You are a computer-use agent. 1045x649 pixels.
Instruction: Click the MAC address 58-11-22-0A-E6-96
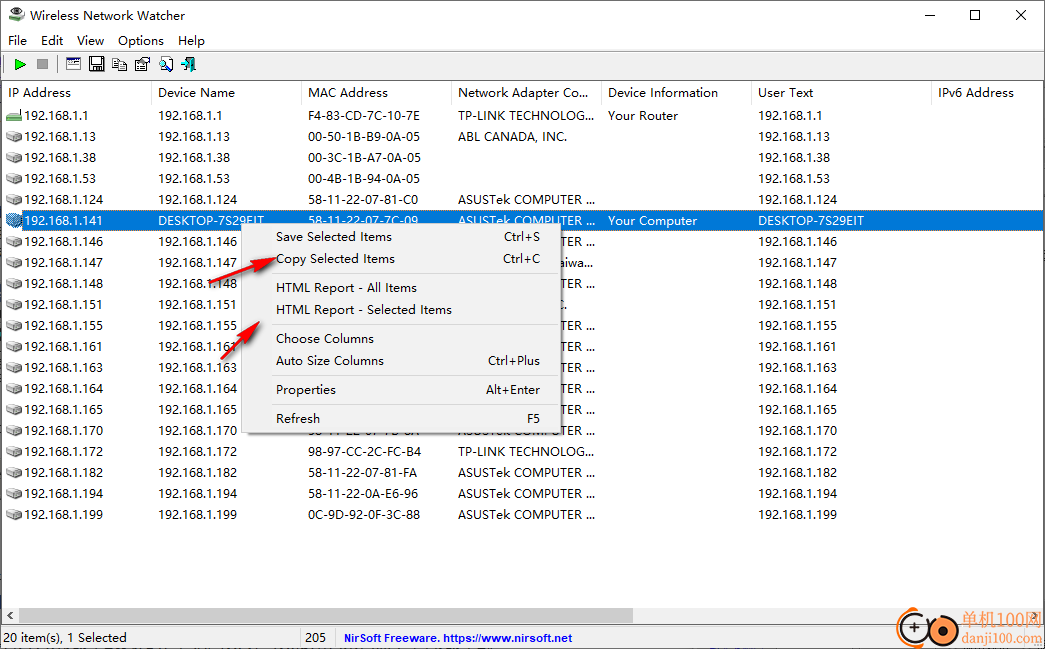[x=363, y=494]
